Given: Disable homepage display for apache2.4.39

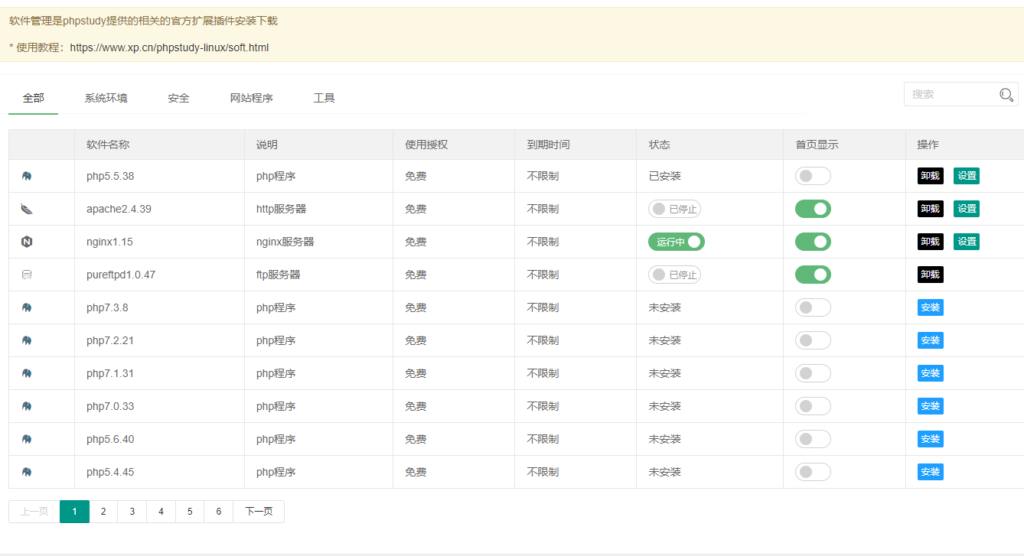Looking at the screenshot, I should [x=812, y=209].
